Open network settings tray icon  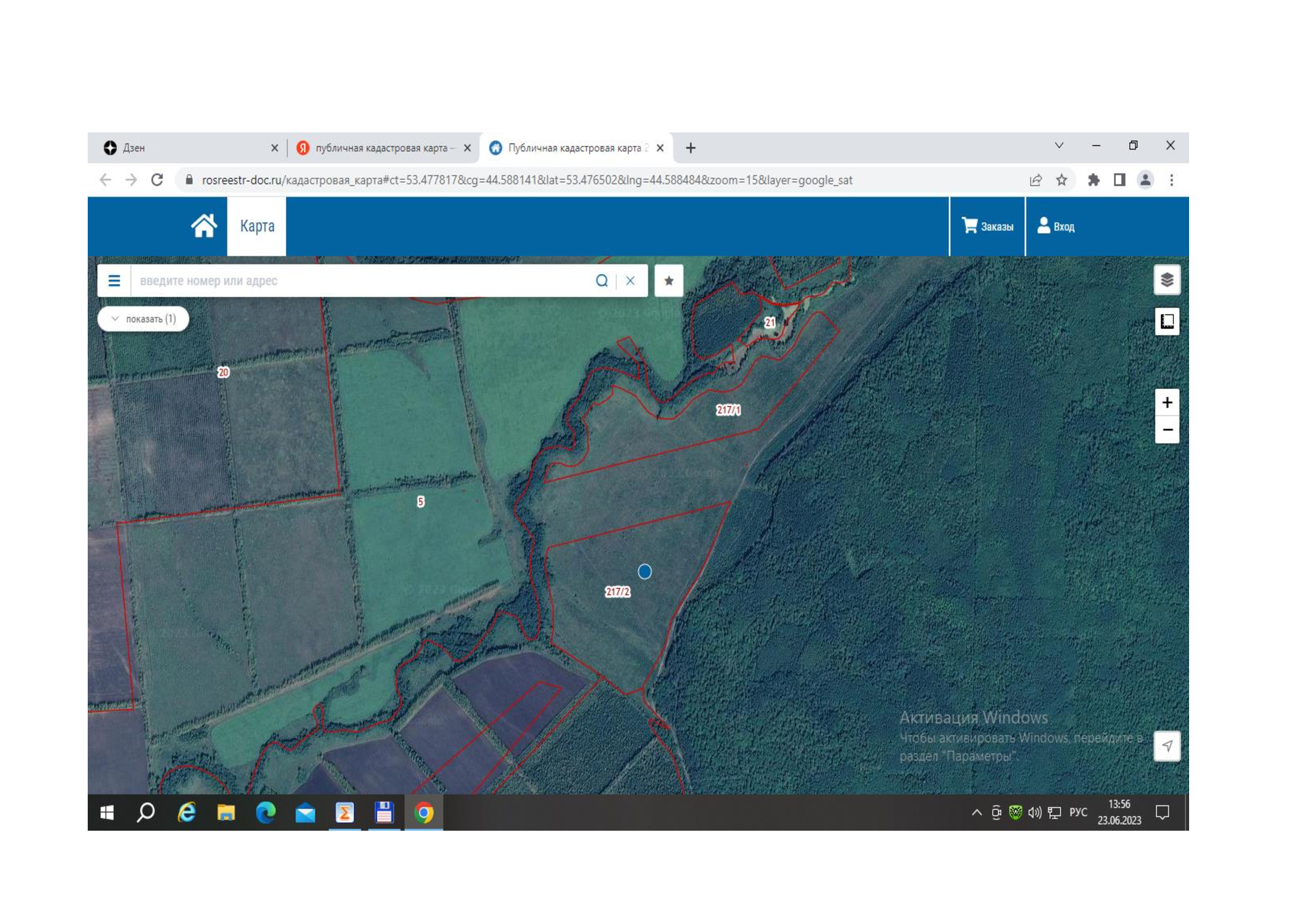[x=1054, y=813]
